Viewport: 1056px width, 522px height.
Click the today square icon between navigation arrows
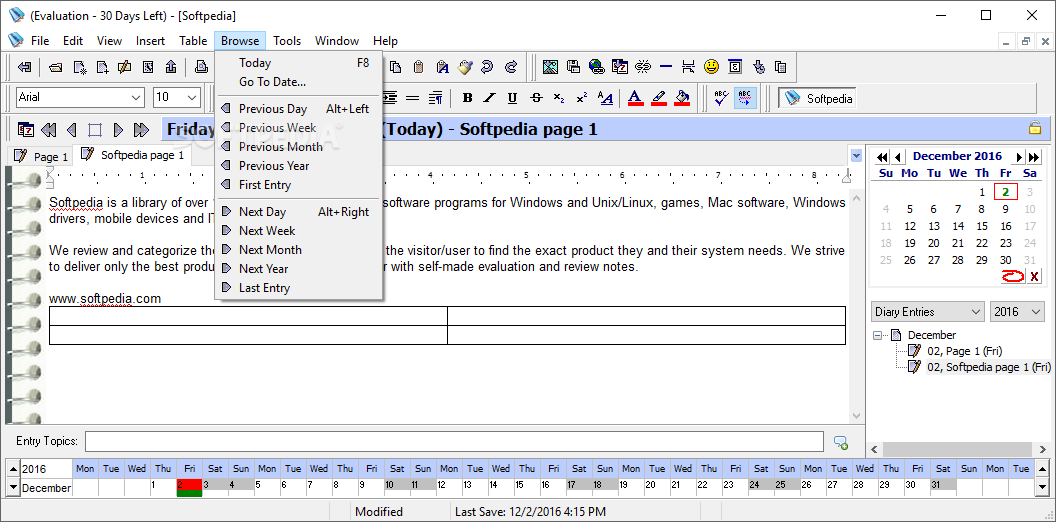pos(95,129)
